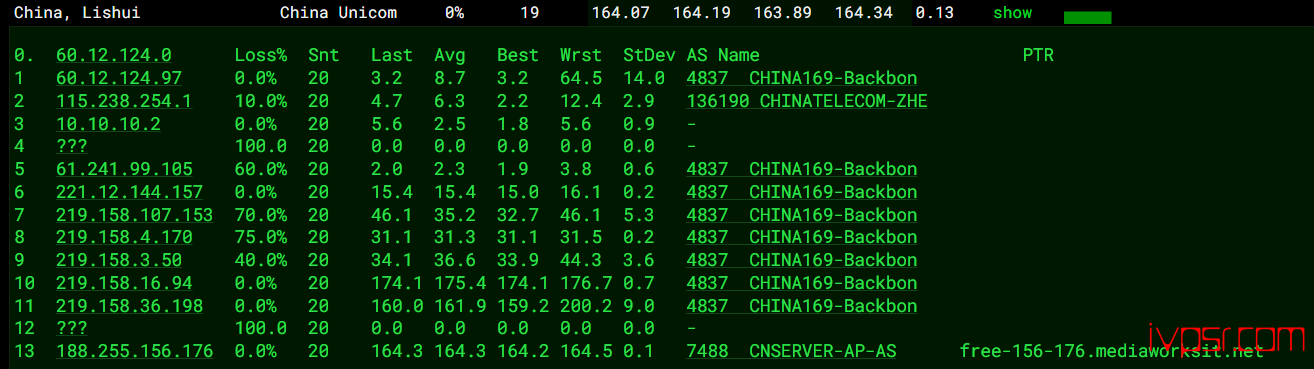Open AS 4837 link in hop 11 row
This screenshot has height=369, width=1314.
tap(802, 306)
